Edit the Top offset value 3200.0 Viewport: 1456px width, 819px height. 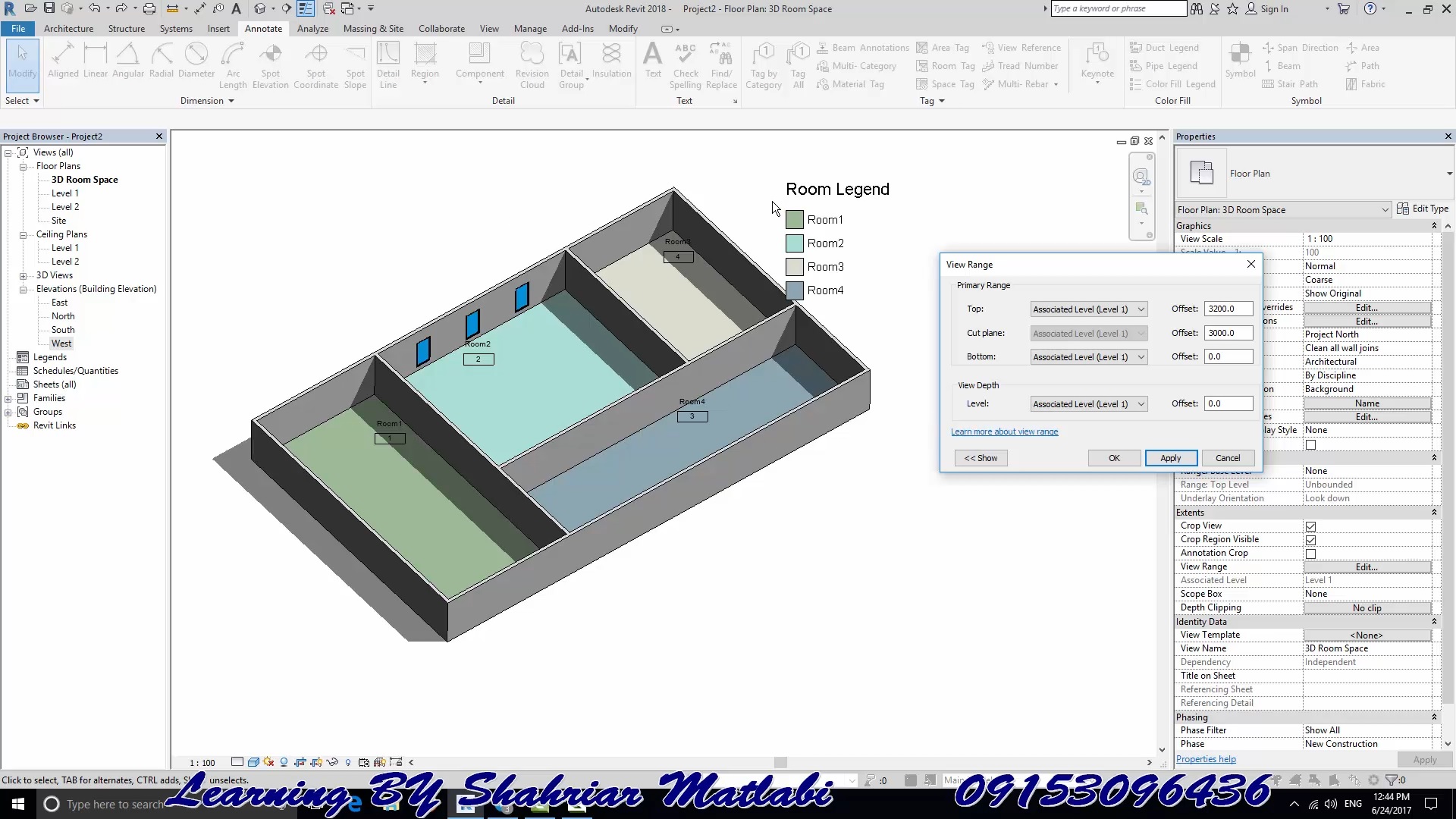(1227, 309)
